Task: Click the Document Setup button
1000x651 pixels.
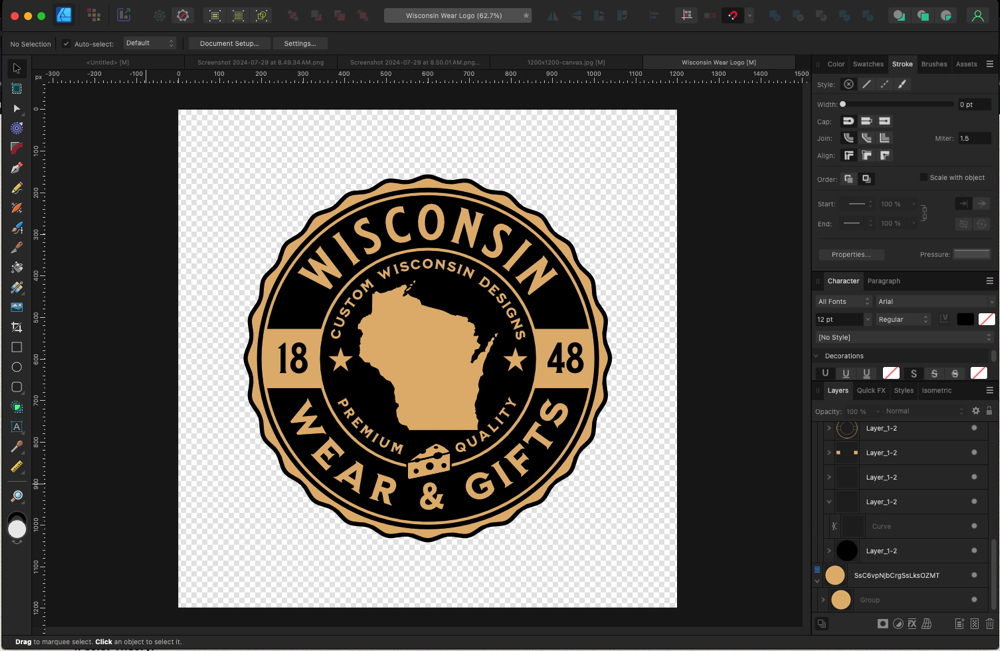Action: [229, 44]
